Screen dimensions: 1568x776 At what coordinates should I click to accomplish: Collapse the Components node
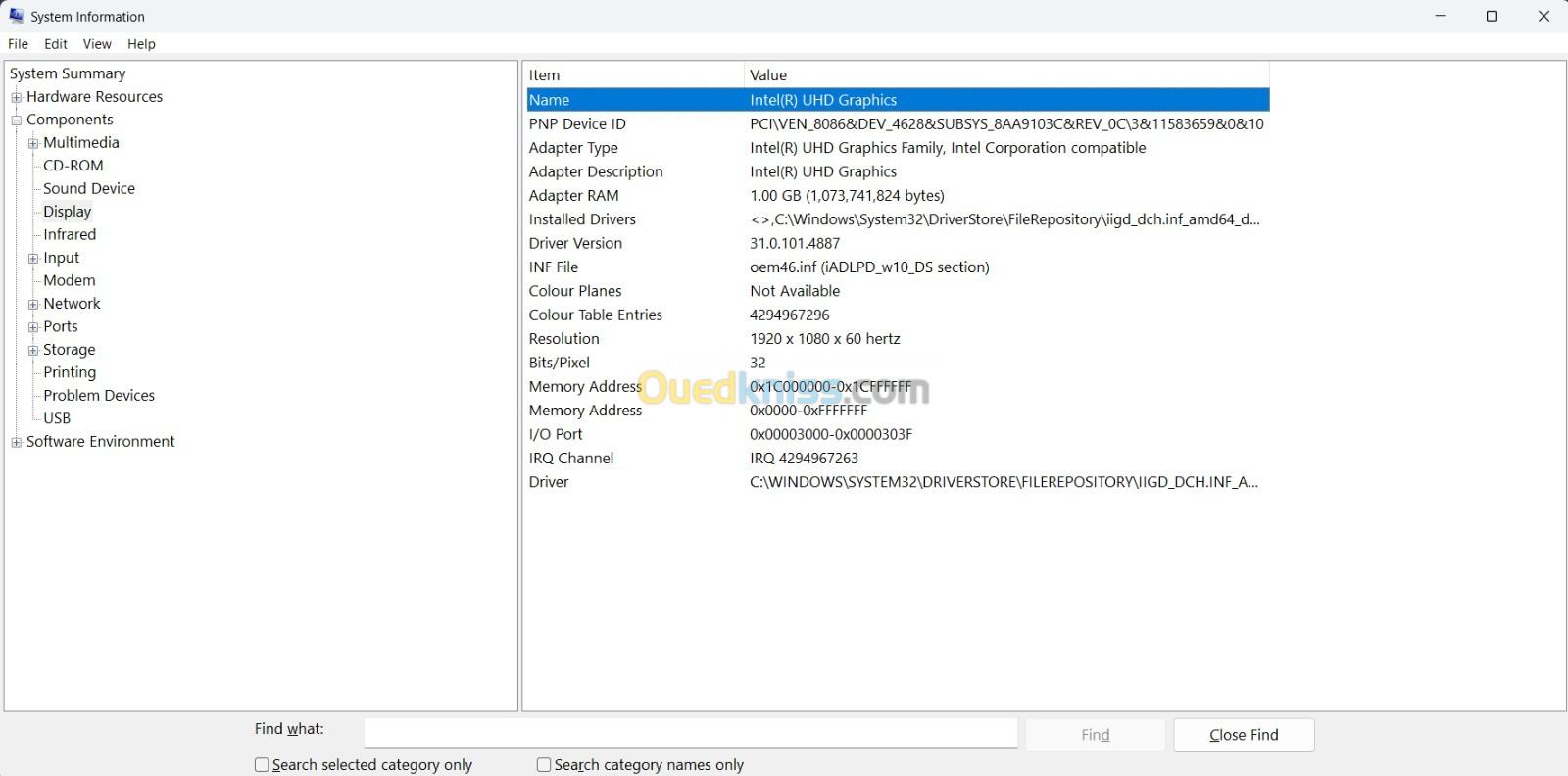[x=17, y=121]
